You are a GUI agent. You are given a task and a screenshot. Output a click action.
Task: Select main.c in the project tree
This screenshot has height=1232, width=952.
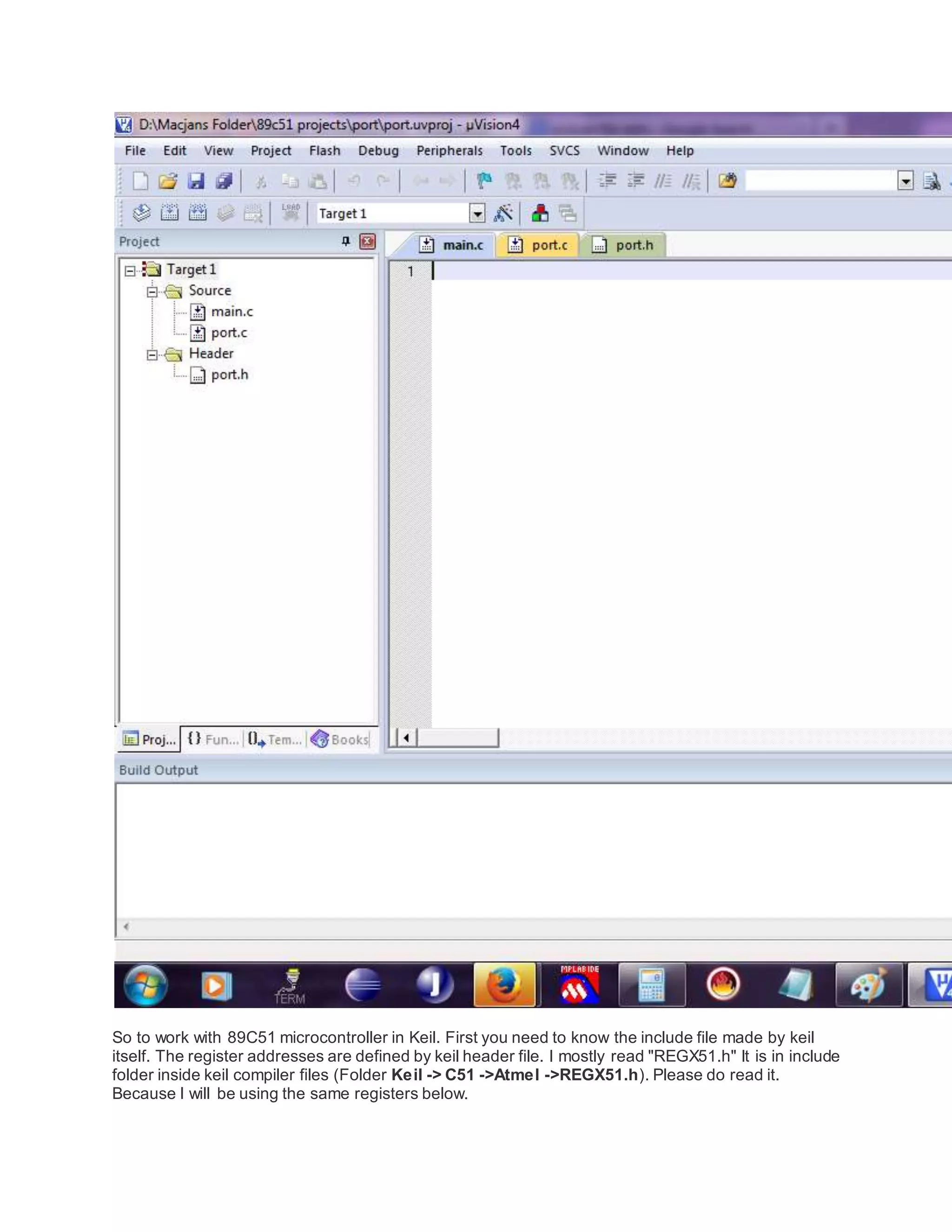[x=232, y=312]
